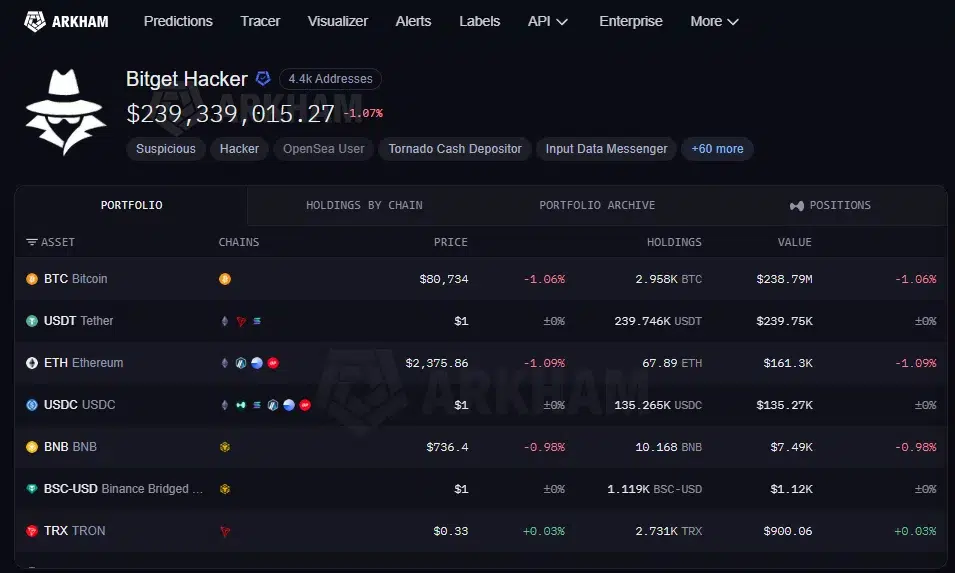Click the BNB asset icon
The height and width of the screenshot is (573, 955).
(32, 447)
